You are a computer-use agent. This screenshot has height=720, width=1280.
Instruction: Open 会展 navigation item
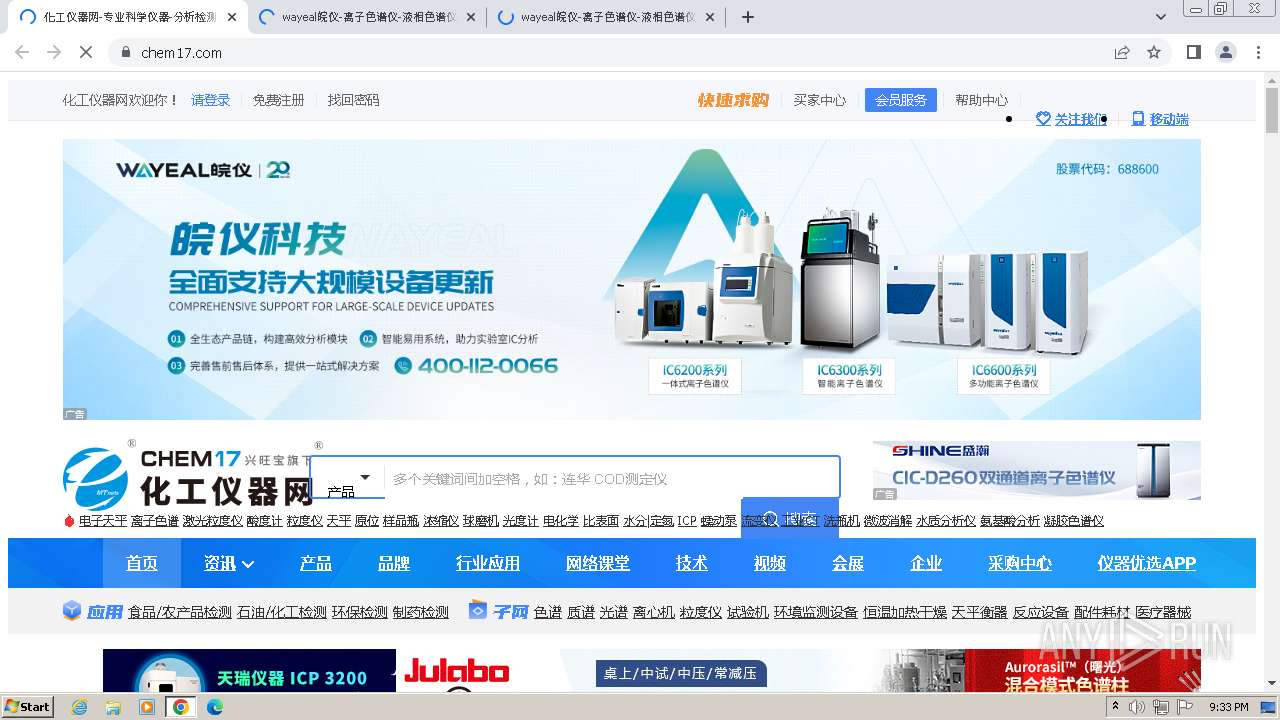coord(848,563)
